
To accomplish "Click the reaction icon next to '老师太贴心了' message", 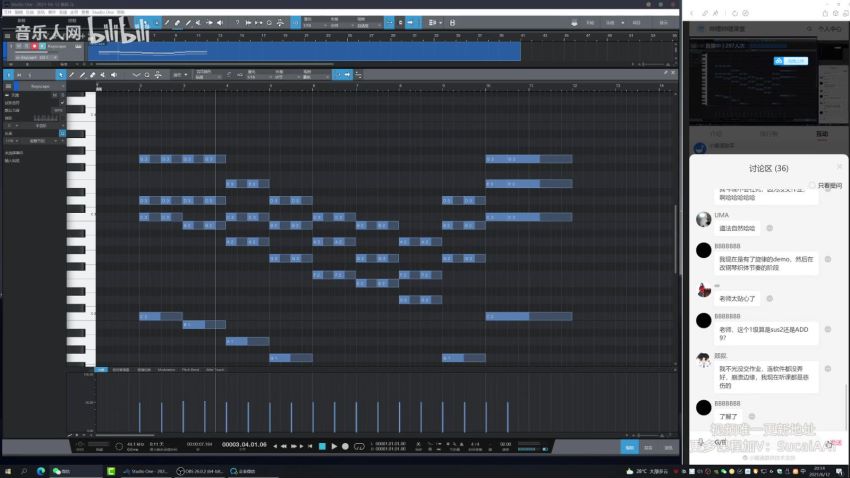I will pyautogui.click(x=769, y=299).
